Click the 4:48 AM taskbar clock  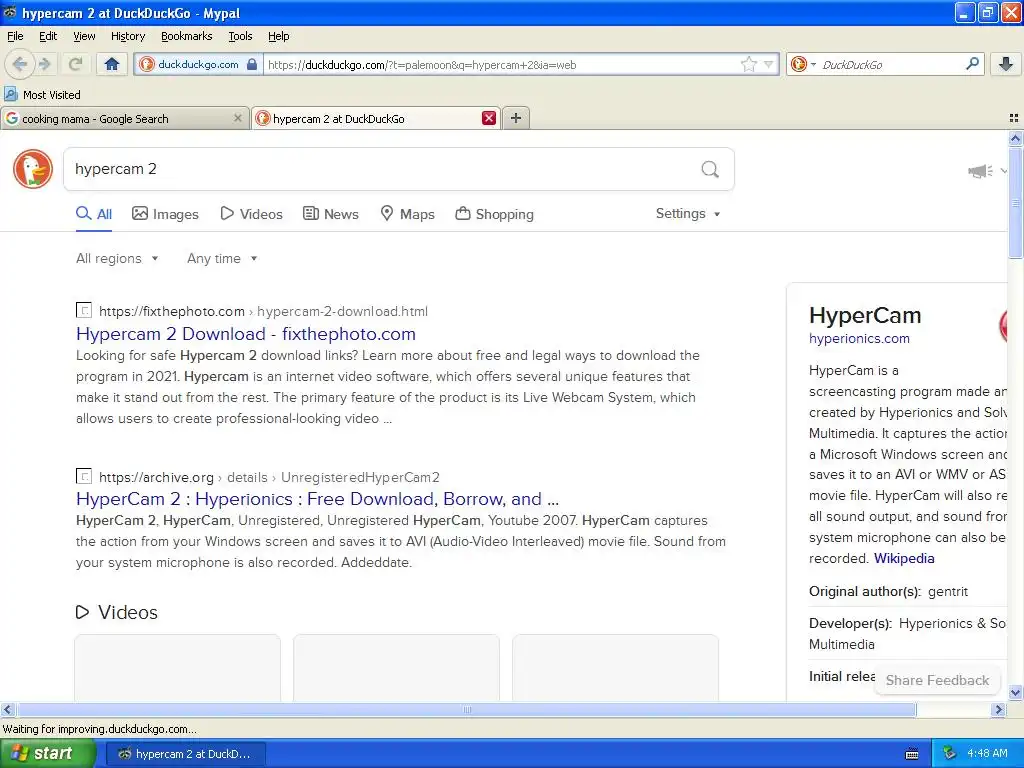point(987,753)
